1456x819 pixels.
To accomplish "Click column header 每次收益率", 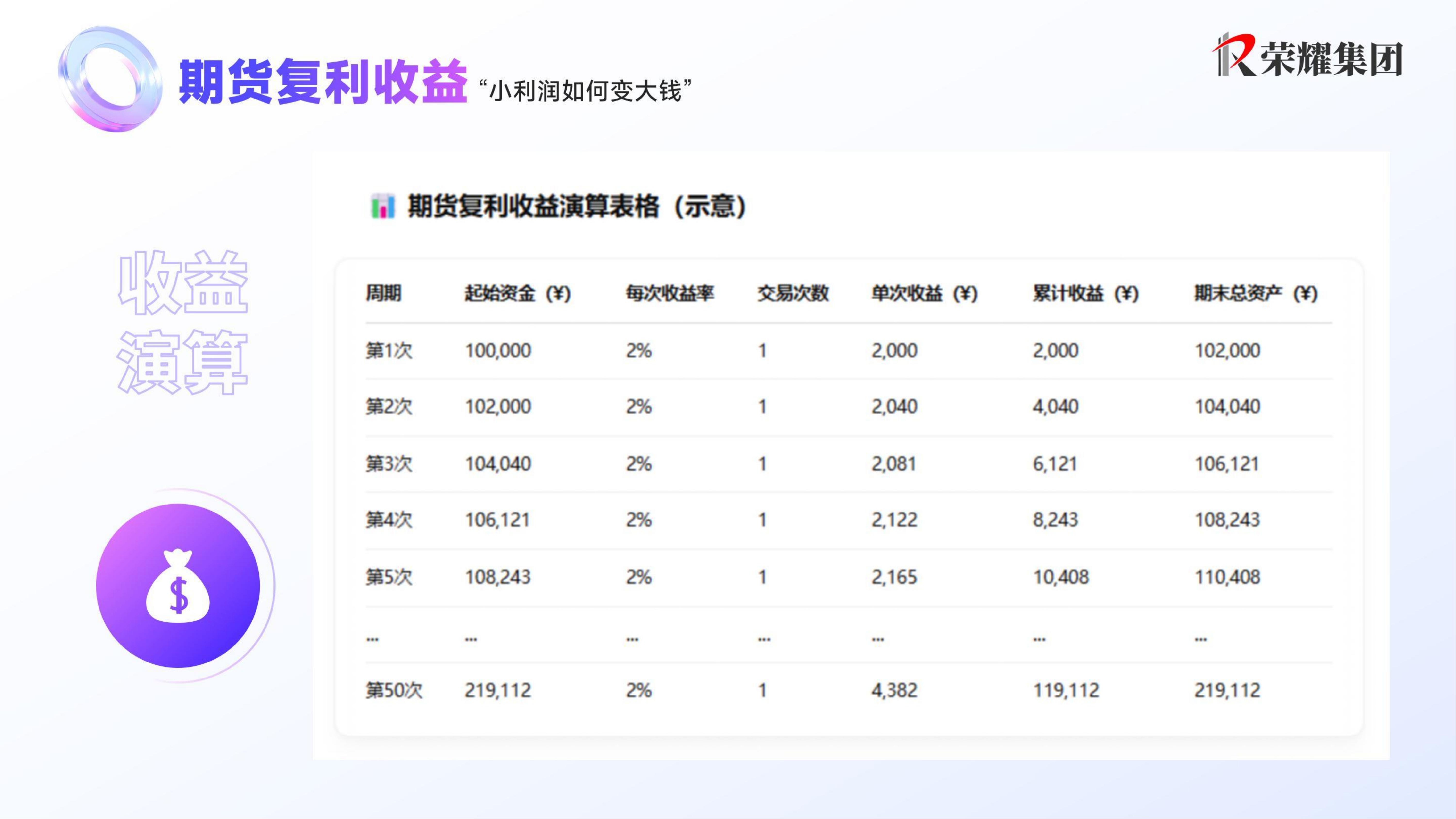I will [x=670, y=293].
